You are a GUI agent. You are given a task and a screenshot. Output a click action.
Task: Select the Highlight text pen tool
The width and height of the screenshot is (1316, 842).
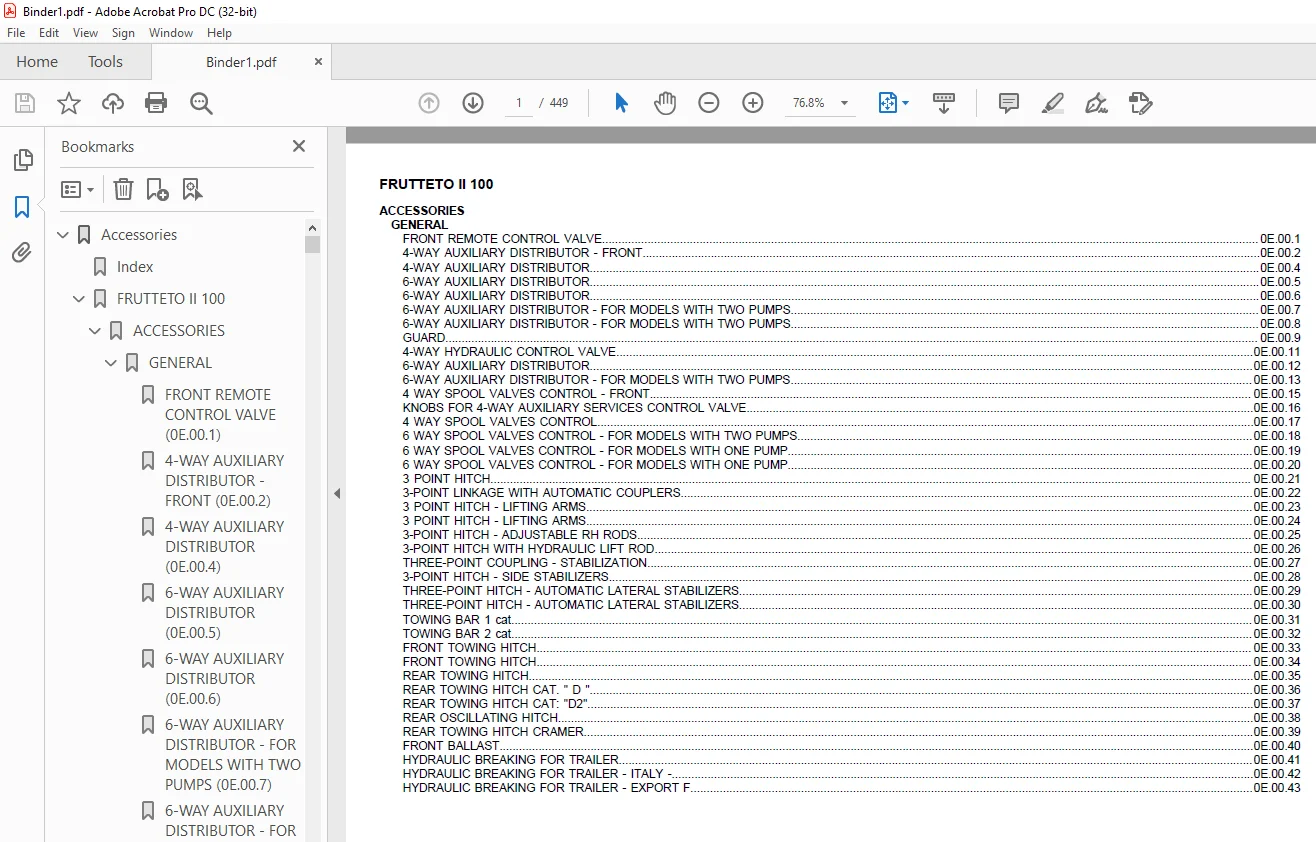pyautogui.click(x=1052, y=103)
